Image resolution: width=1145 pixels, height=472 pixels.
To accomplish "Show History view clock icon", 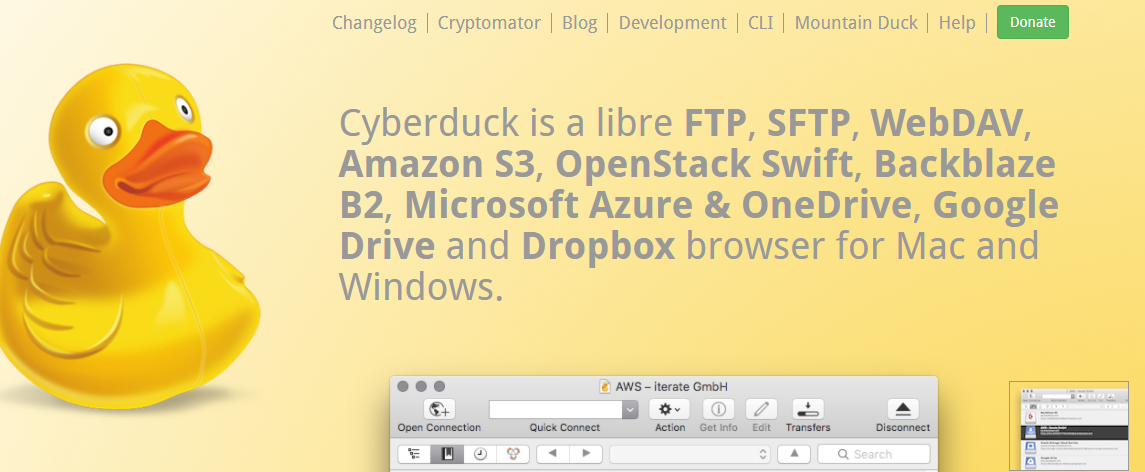I will [480, 454].
